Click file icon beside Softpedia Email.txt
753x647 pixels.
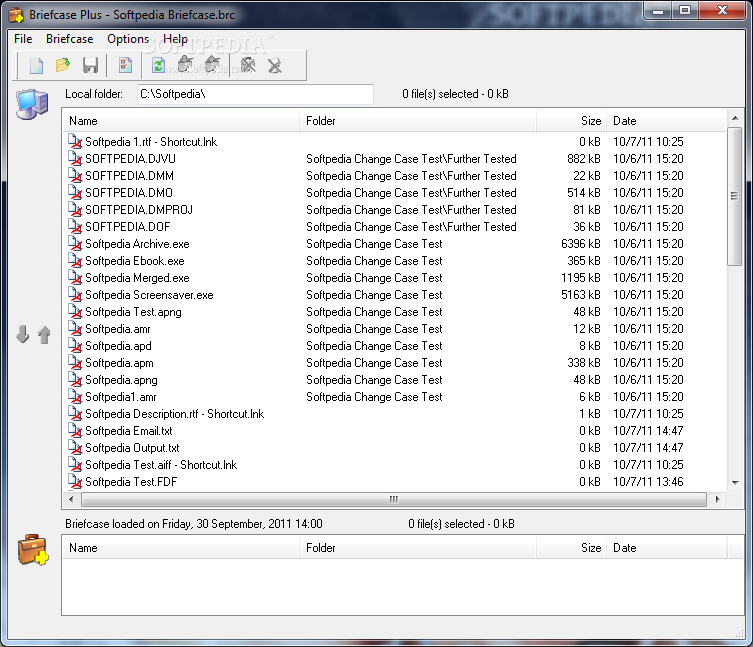pyautogui.click(x=75, y=431)
